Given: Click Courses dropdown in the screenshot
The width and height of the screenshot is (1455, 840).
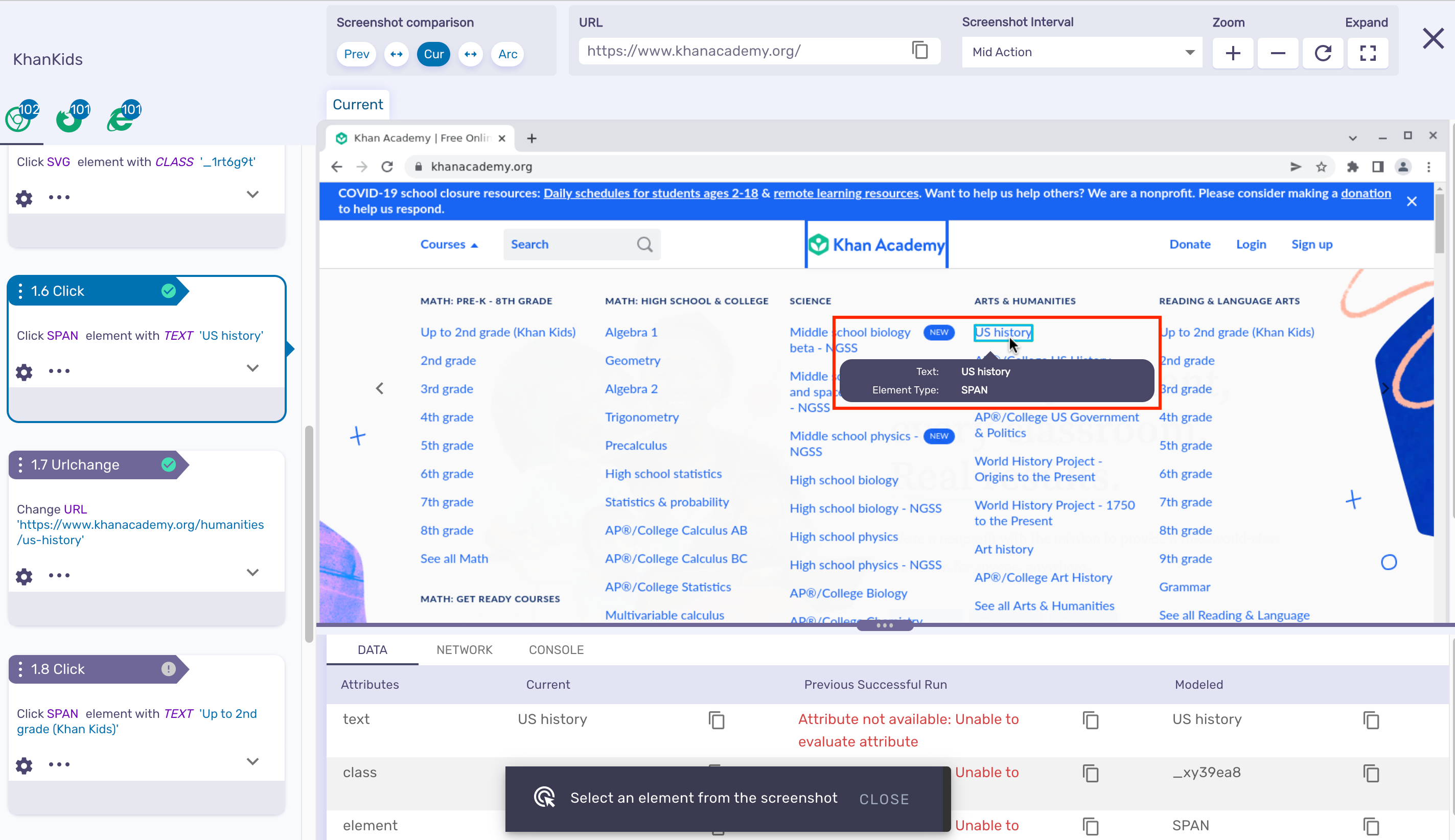Looking at the screenshot, I should (449, 245).
